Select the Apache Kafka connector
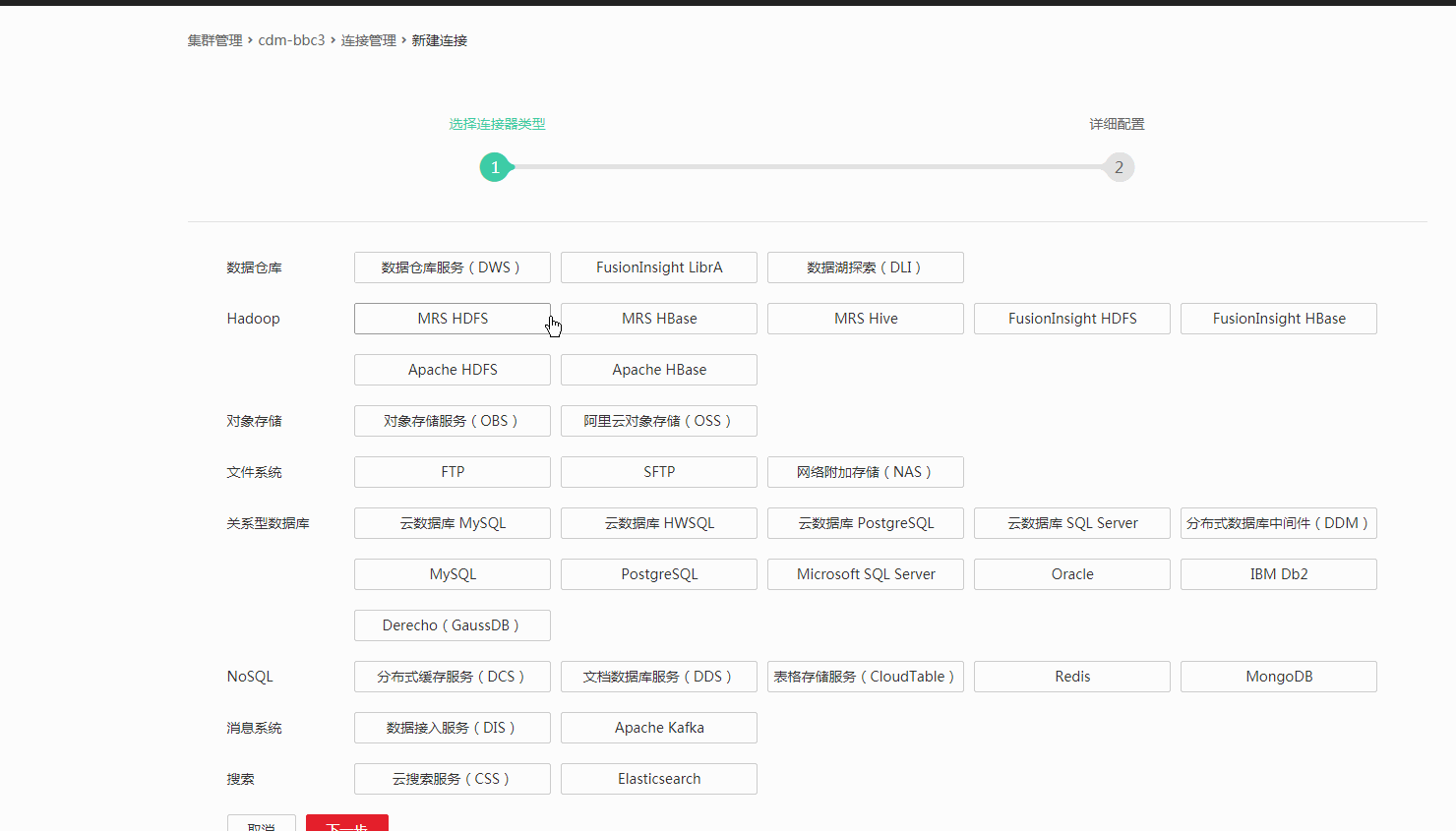 coord(659,728)
